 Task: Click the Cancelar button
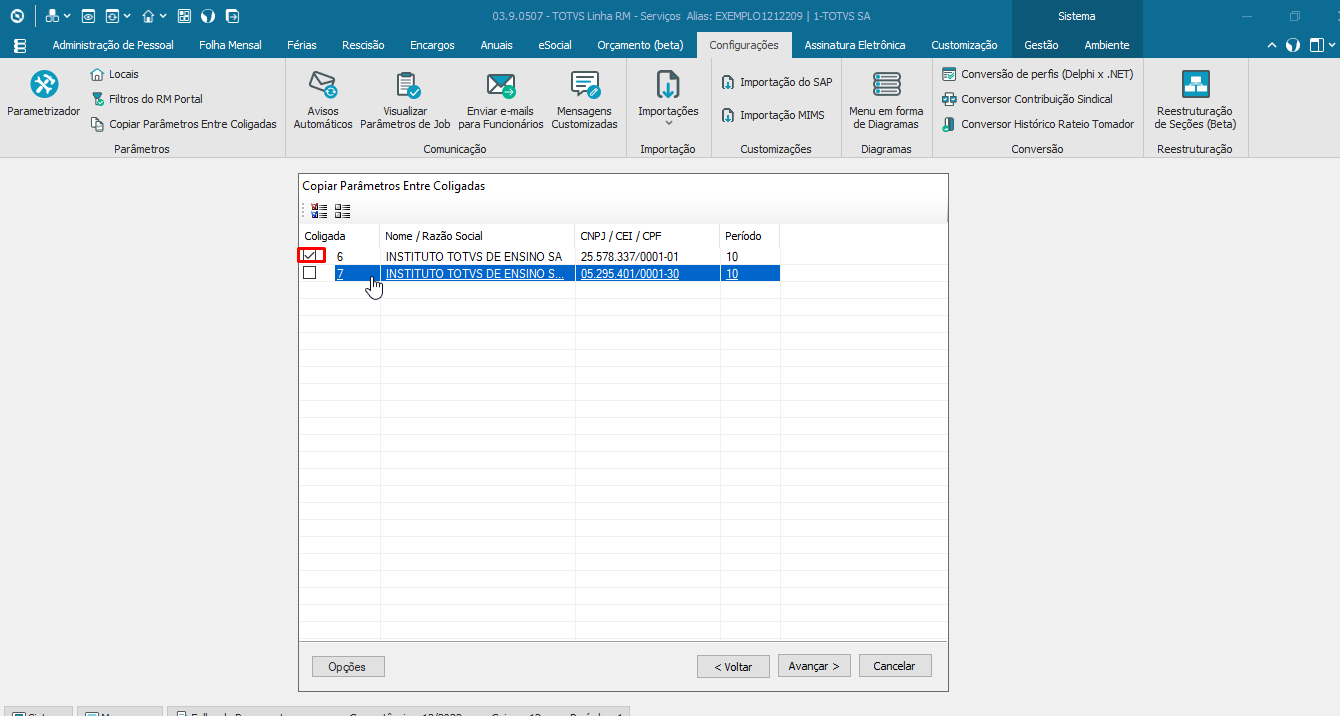[894, 666]
